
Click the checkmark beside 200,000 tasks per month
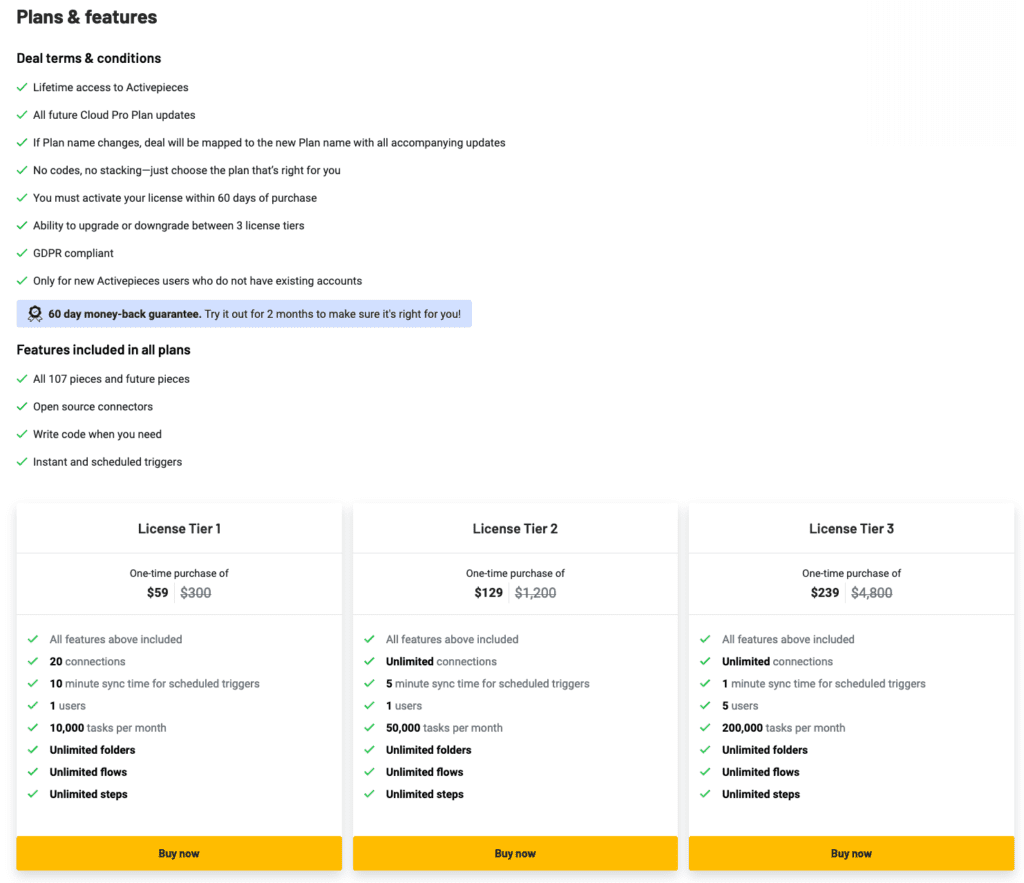(705, 728)
